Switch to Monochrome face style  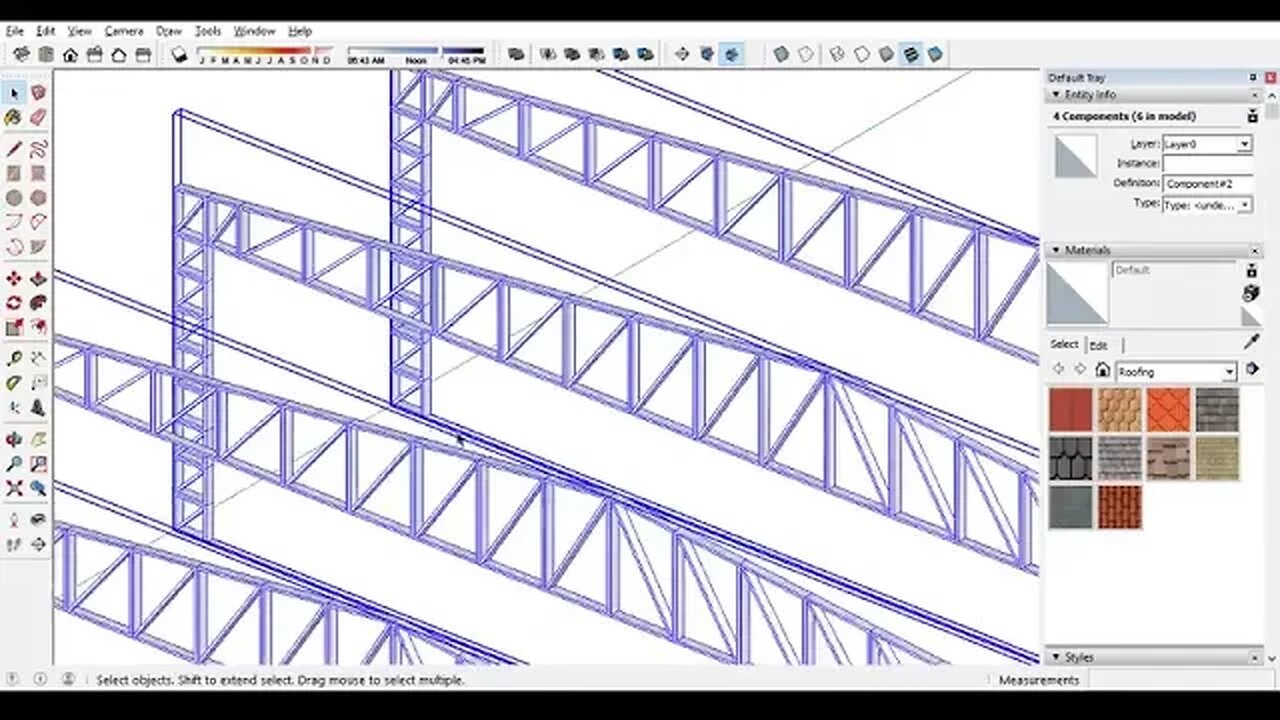(935, 55)
